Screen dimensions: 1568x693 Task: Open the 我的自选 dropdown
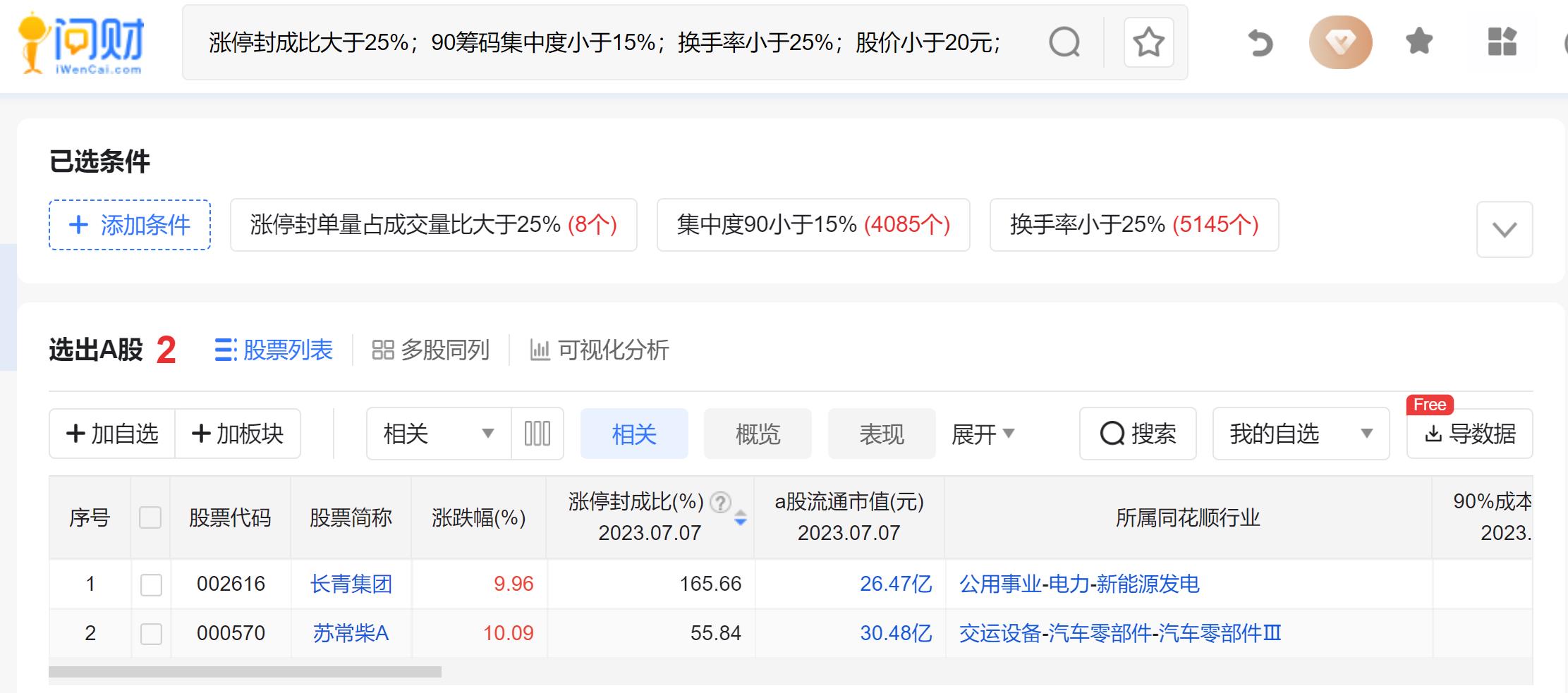point(1300,434)
